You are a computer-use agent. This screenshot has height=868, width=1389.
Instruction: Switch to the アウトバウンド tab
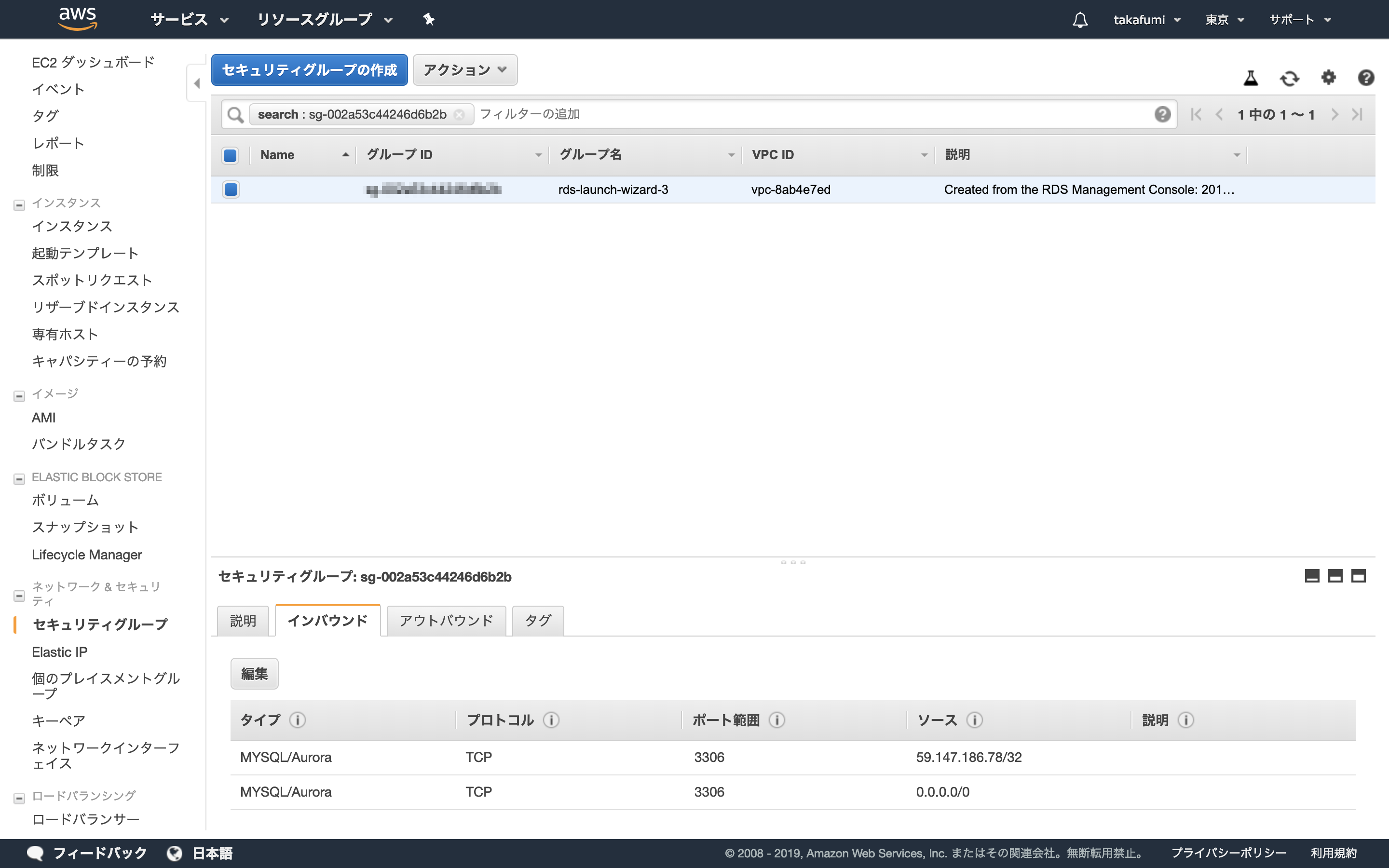[446, 621]
